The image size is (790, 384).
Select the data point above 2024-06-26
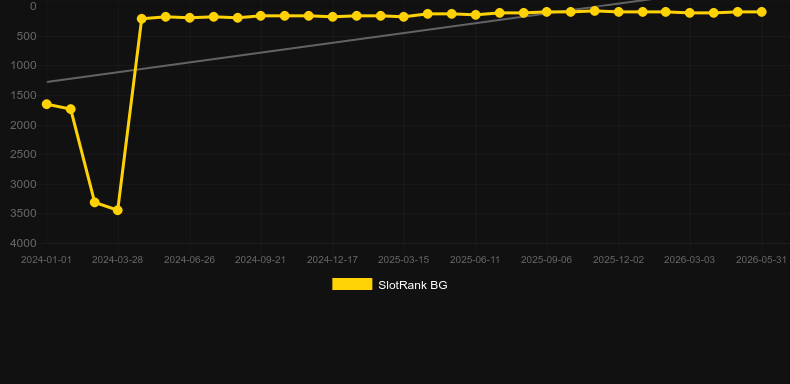pyautogui.click(x=189, y=18)
